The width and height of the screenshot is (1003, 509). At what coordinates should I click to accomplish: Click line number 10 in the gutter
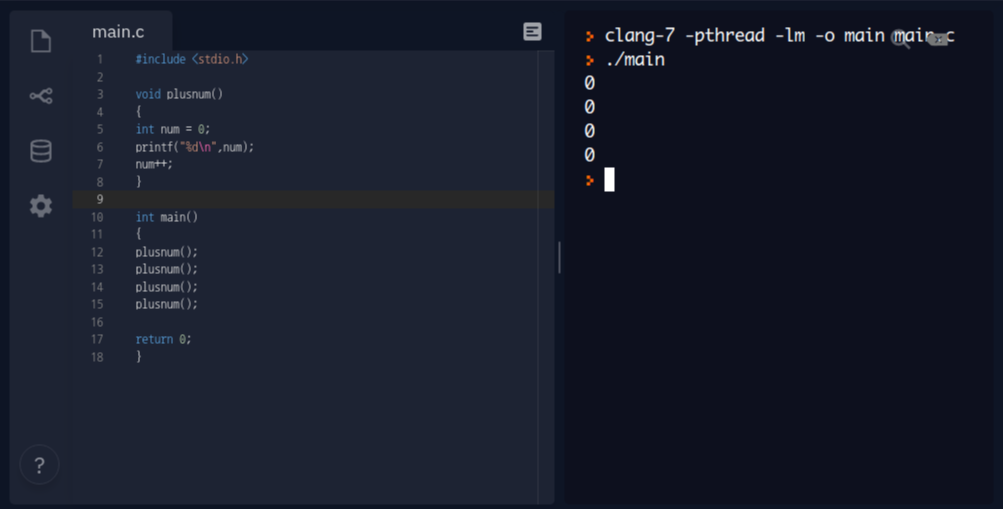(97, 217)
